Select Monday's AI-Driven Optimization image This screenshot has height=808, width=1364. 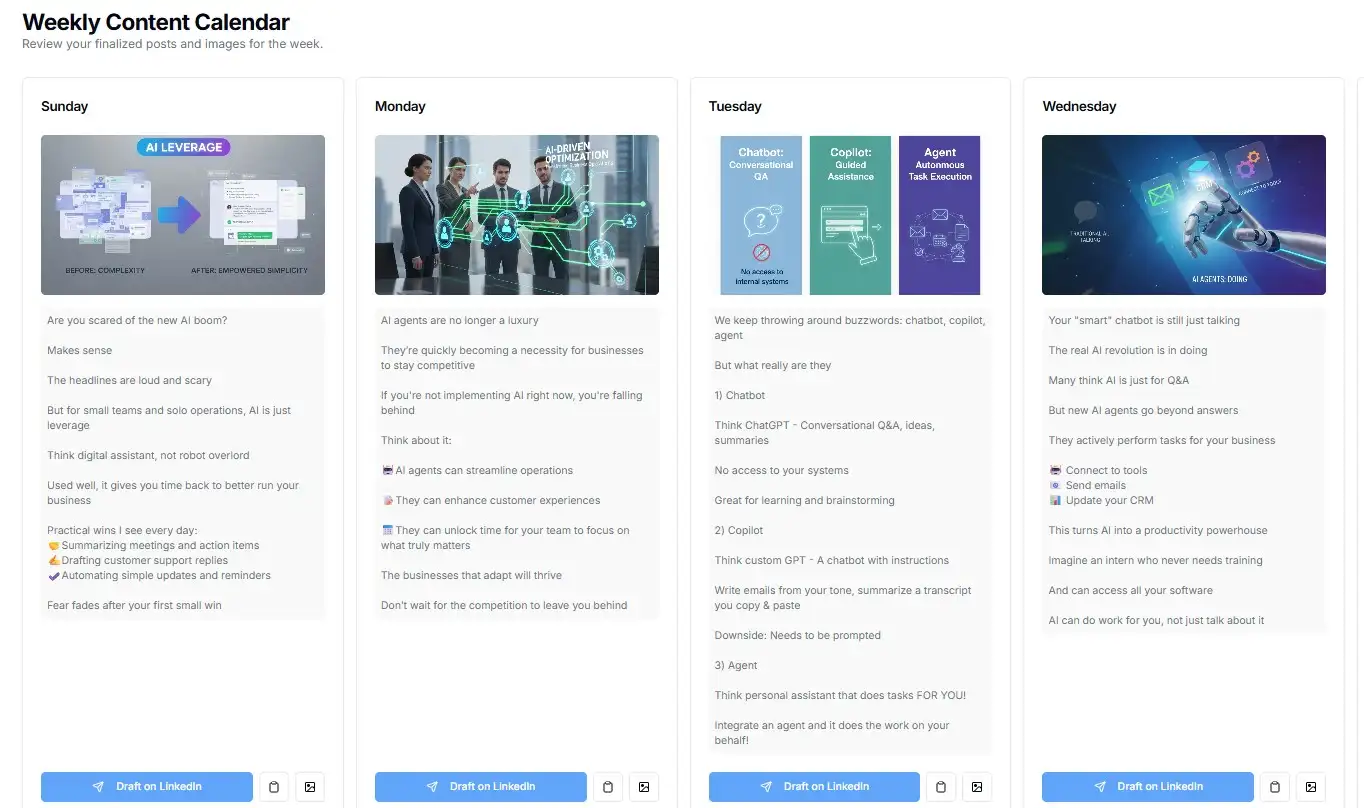516,215
